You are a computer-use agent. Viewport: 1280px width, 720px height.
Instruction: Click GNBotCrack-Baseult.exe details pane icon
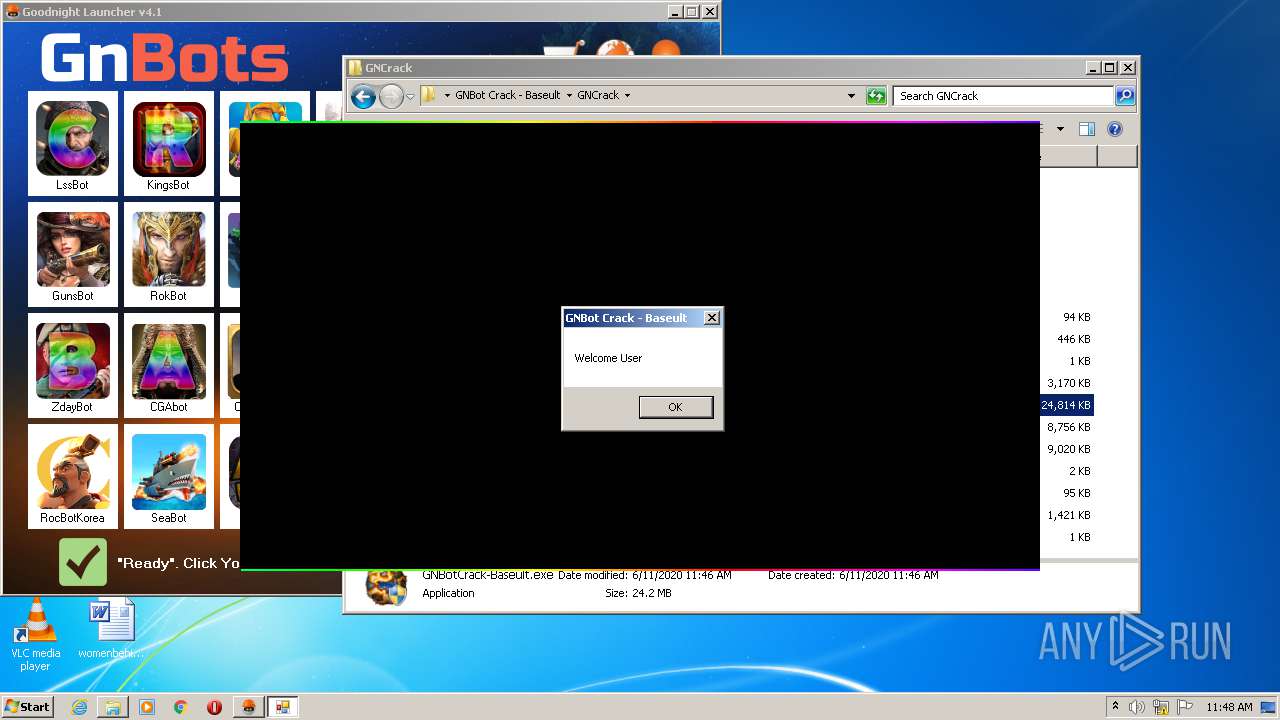[386, 588]
